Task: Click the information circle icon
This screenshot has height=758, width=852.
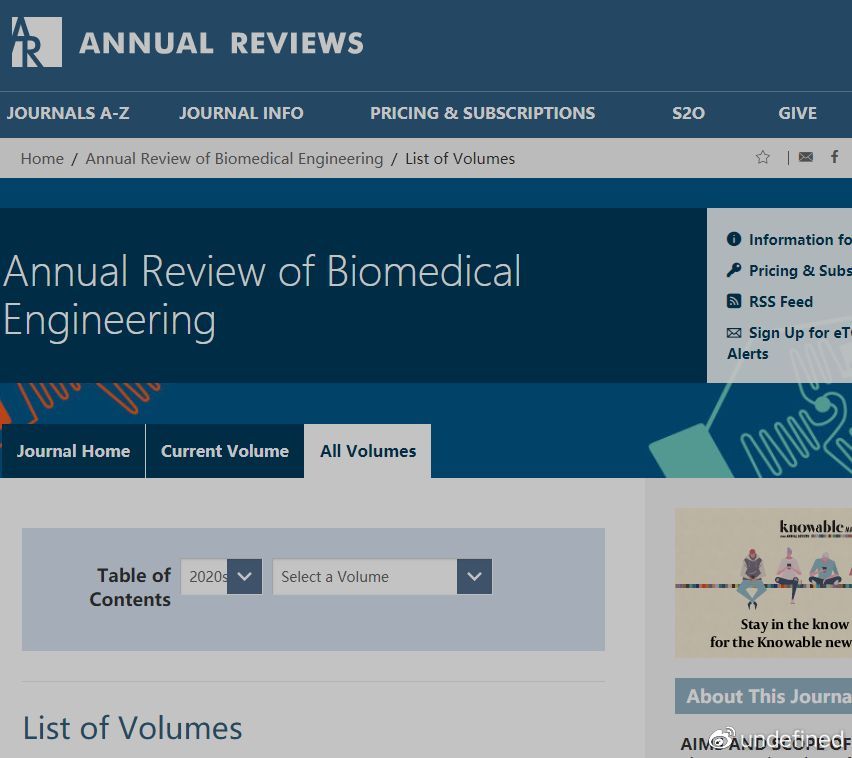Action: pos(734,239)
